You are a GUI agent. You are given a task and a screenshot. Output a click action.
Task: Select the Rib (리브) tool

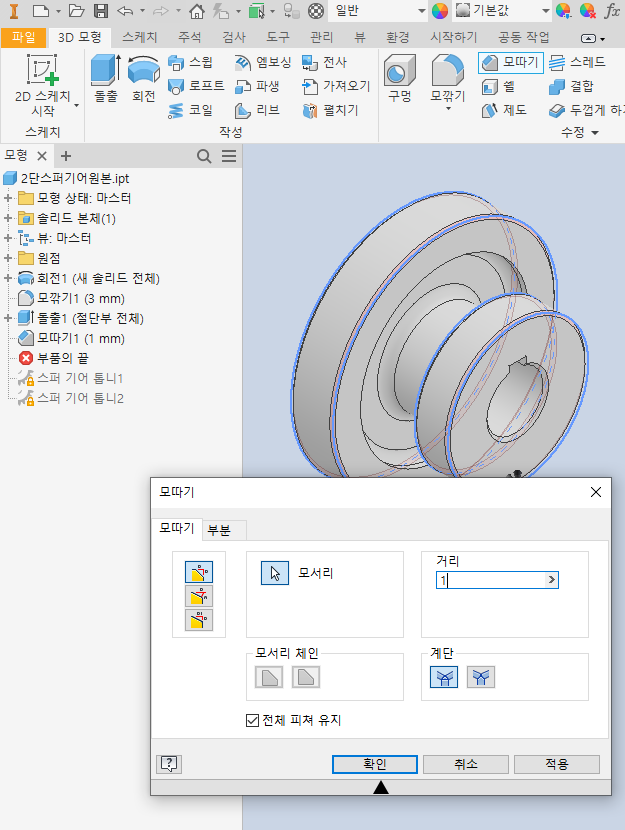(x=257, y=110)
